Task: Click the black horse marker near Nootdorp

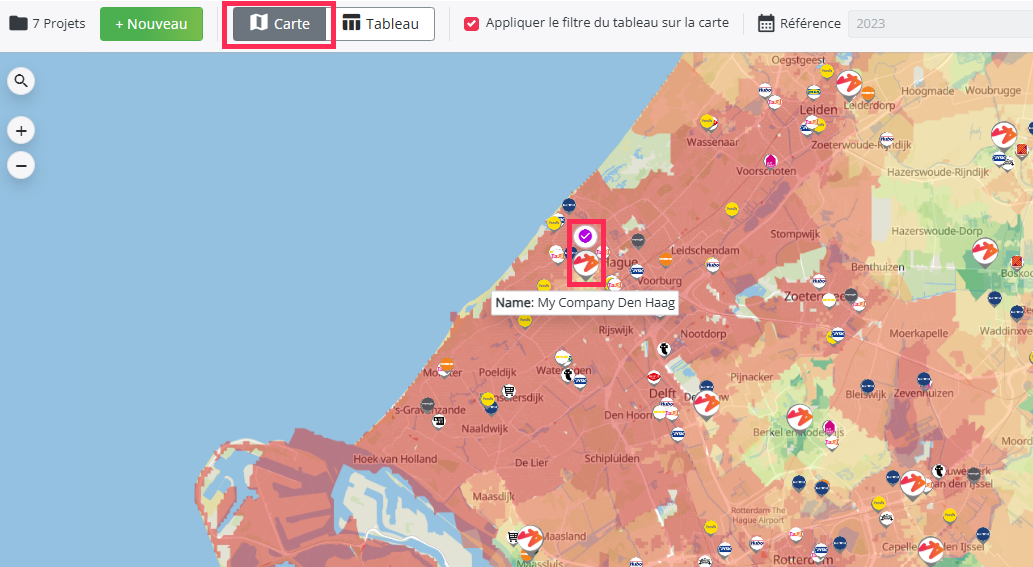Action: click(x=664, y=349)
